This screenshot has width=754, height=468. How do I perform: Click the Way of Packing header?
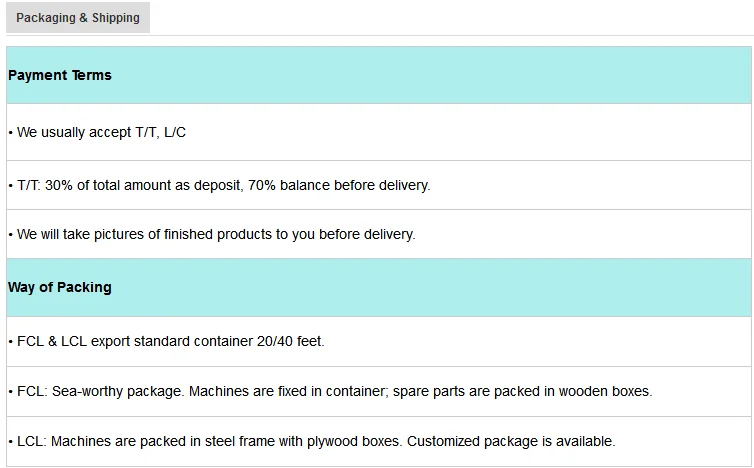point(60,287)
